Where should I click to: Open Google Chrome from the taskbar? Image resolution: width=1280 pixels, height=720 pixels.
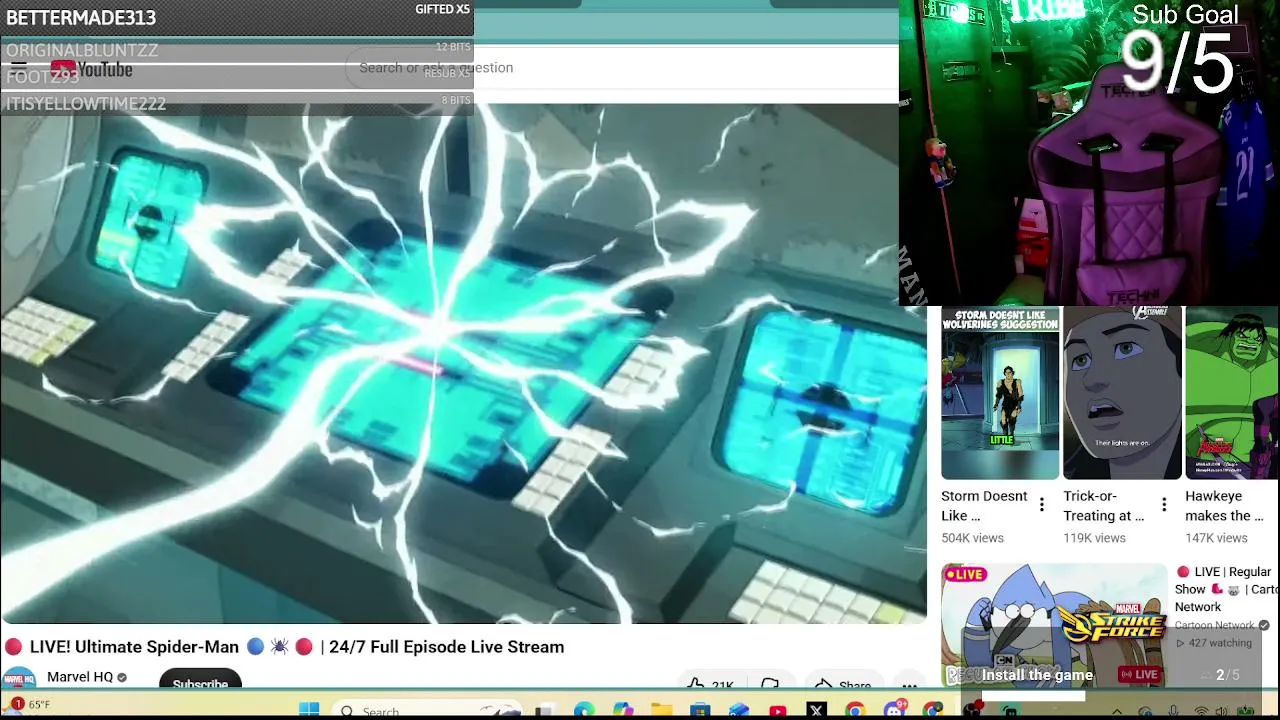[855, 711]
